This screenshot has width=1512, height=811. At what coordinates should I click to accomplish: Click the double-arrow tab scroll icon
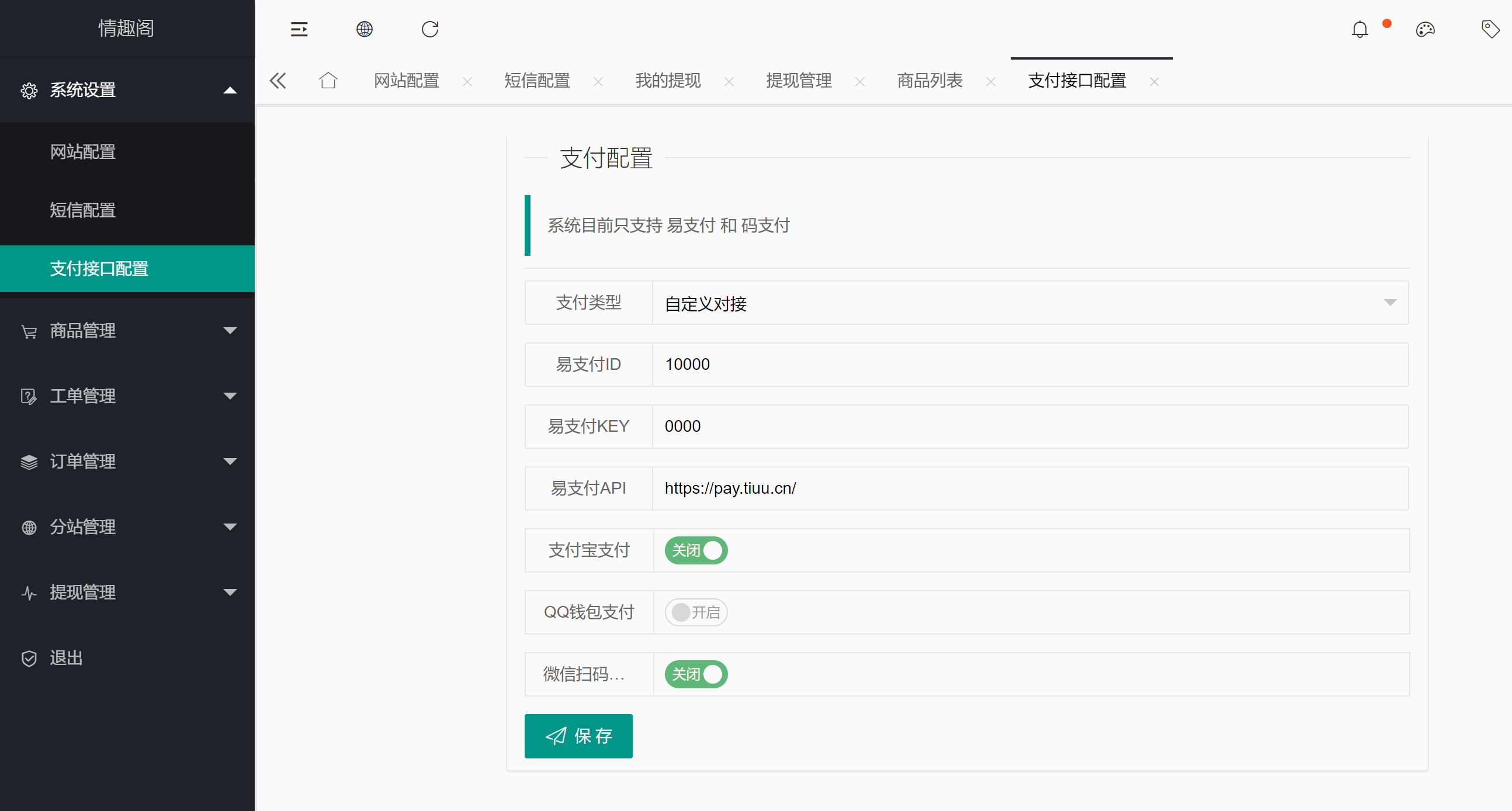click(277, 81)
